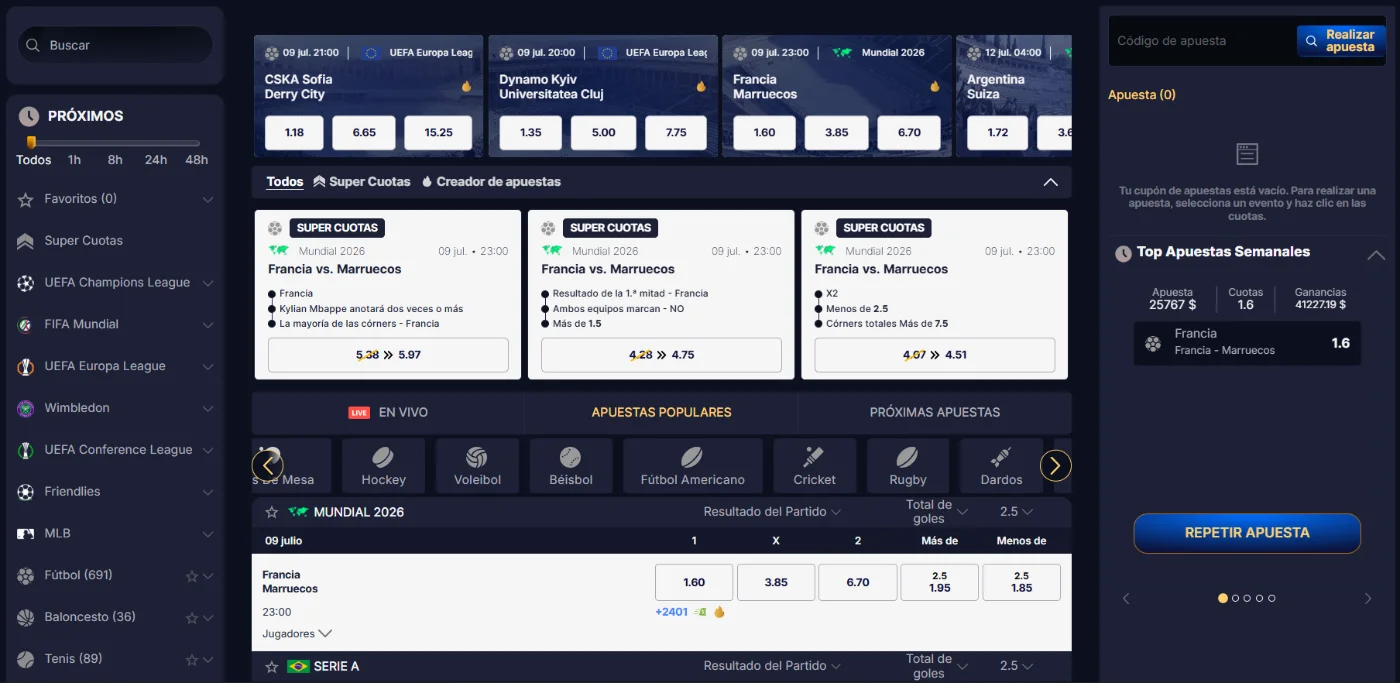Click the empty bet slip coupon icon
The image size is (1400, 683).
click(1246, 154)
